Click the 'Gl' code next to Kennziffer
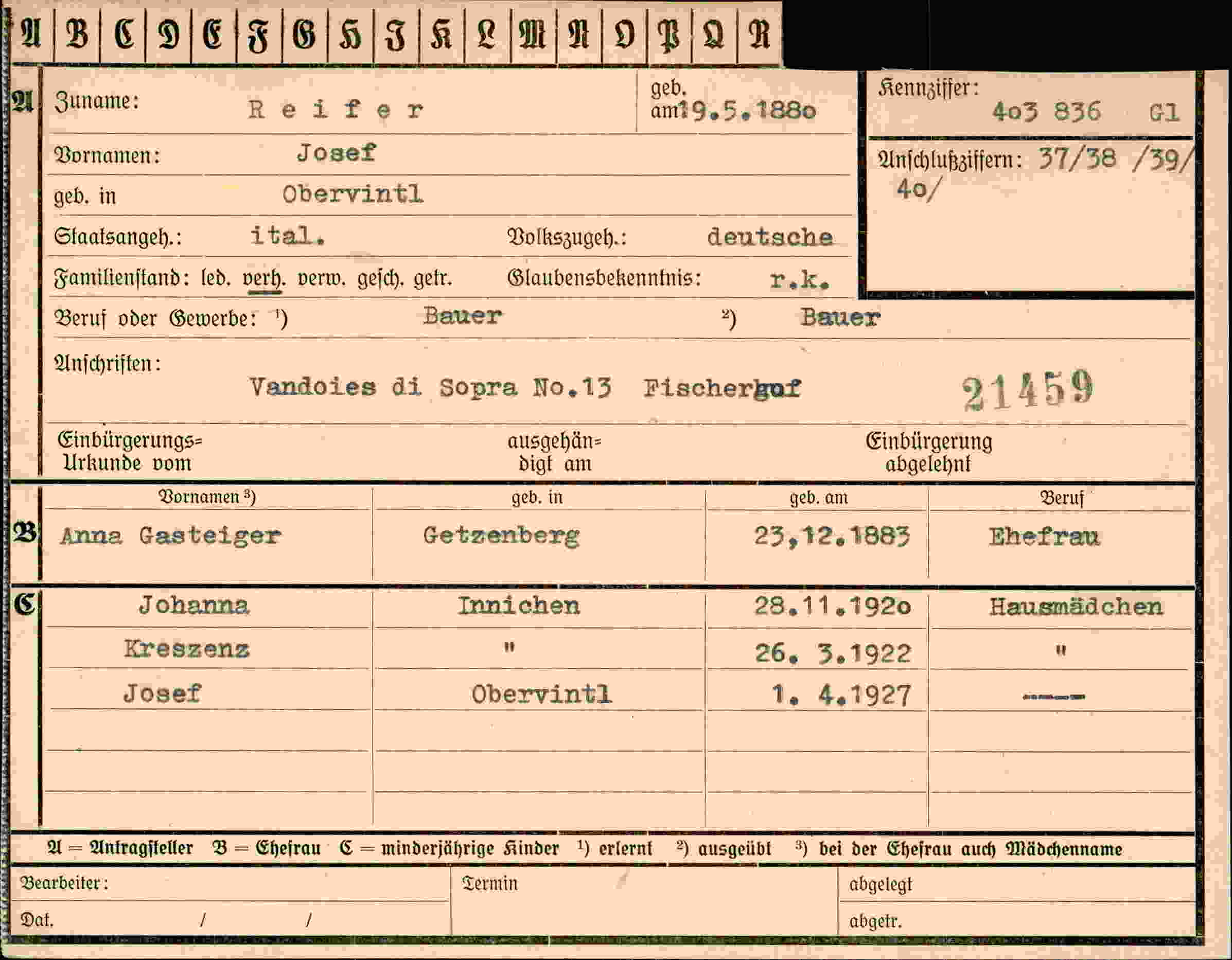The height and width of the screenshot is (960, 1232). (x=1164, y=113)
